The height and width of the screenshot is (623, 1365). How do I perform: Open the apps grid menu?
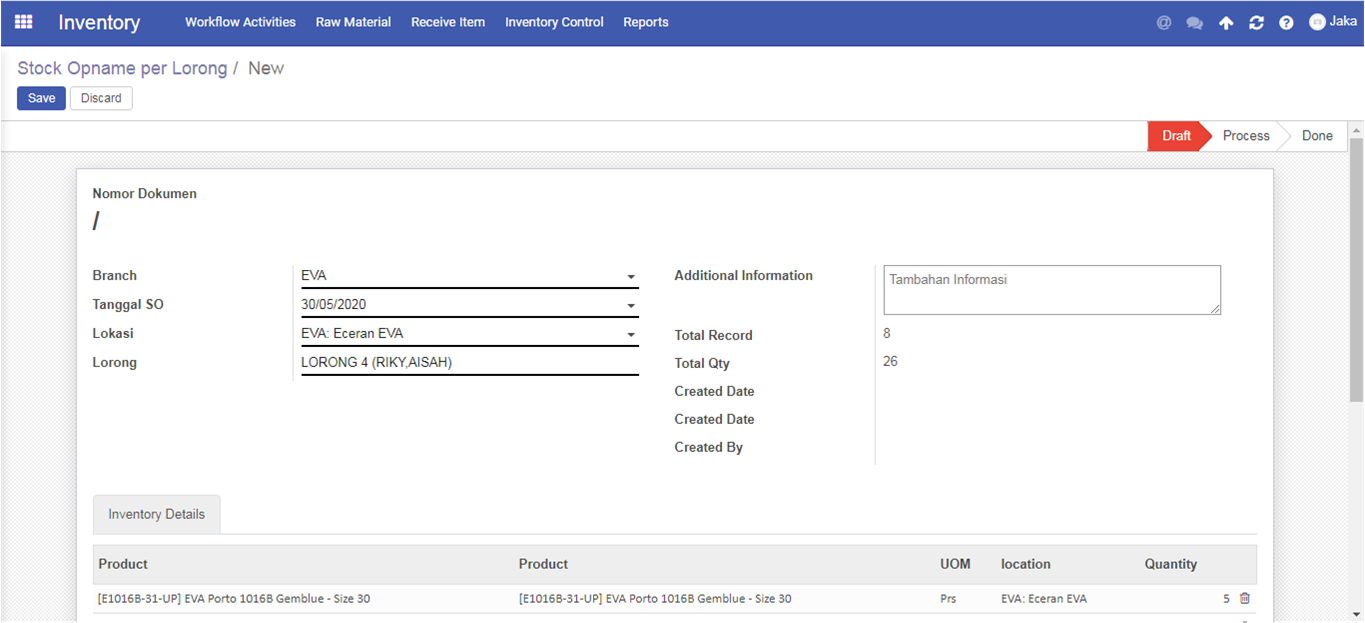tap(23, 22)
